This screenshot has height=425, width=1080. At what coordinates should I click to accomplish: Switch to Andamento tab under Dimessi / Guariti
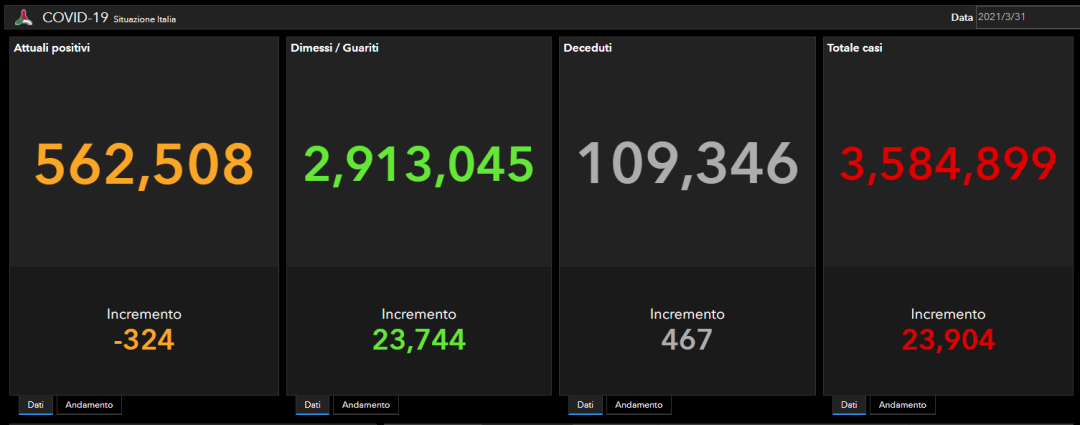point(366,405)
